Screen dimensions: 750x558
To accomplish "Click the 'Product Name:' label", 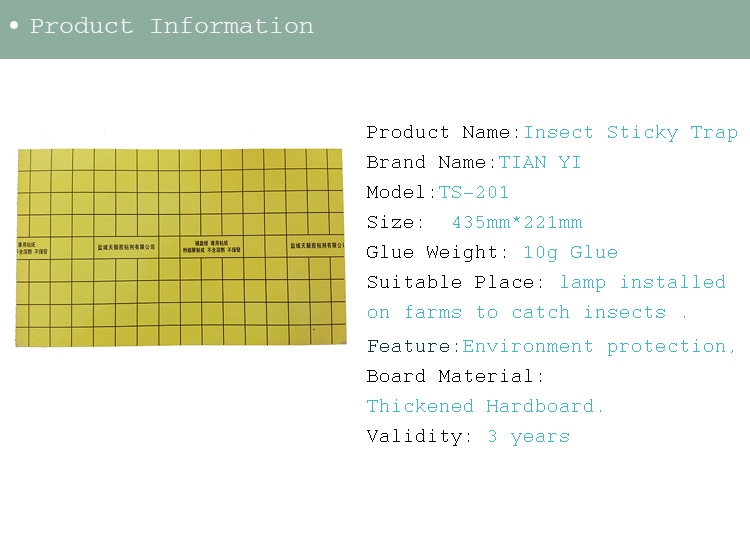I will tap(443, 132).
